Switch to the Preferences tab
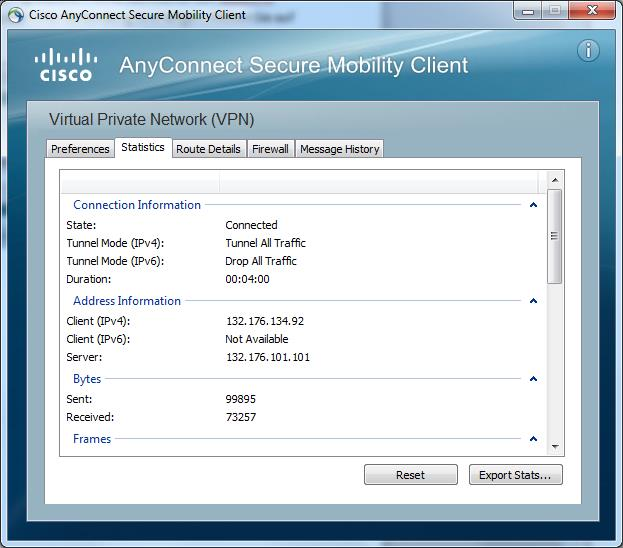This screenshot has width=623, height=548. point(80,149)
